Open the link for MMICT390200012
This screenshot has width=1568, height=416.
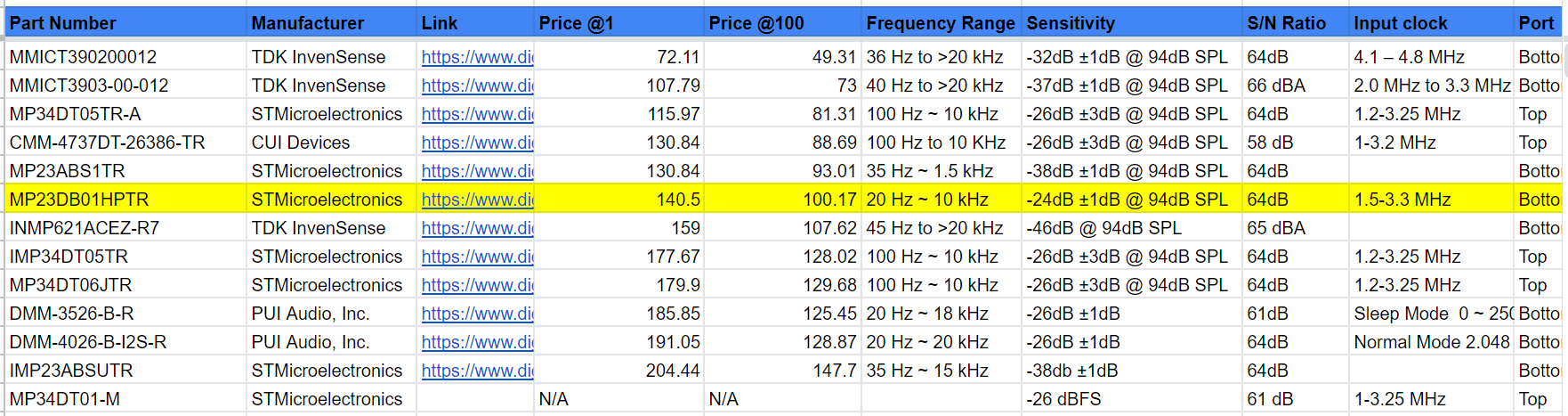(477, 57)
